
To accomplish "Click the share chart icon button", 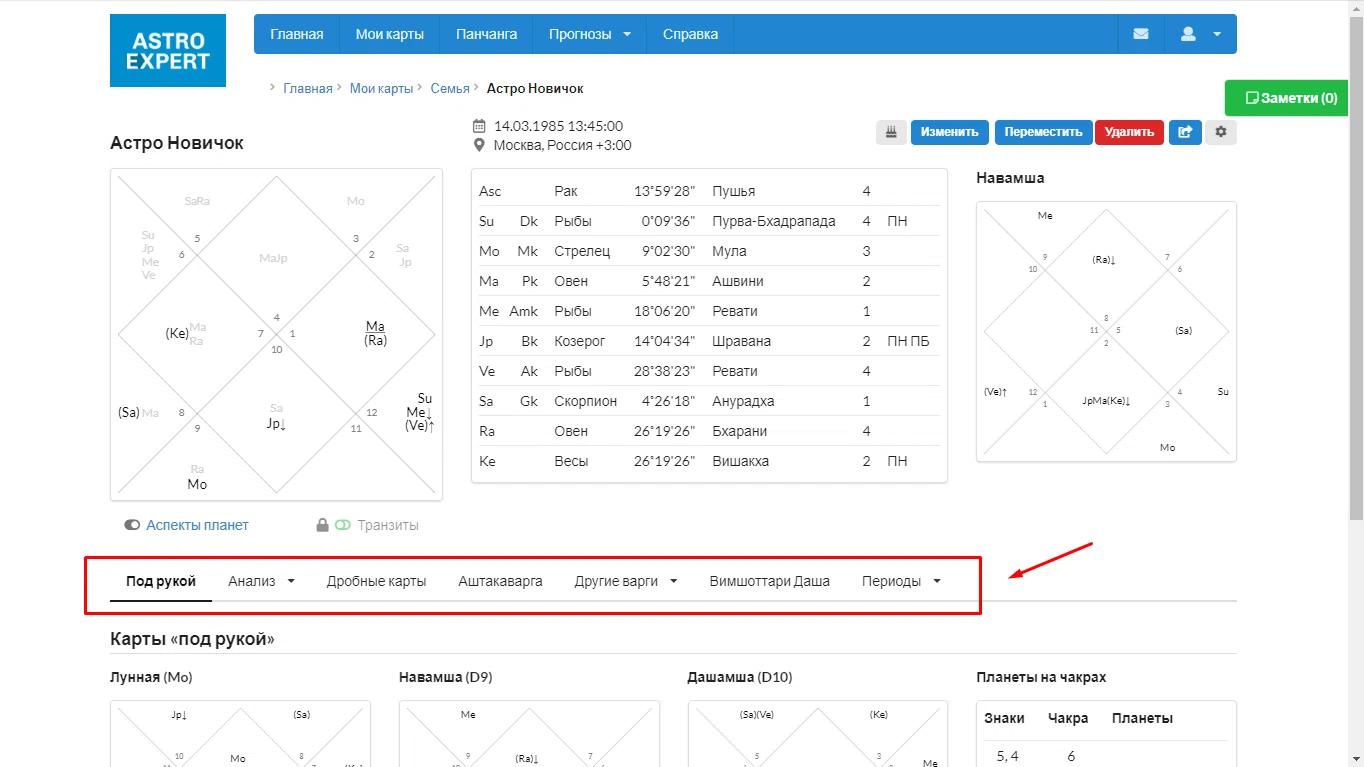I will (x=1185, y=132).
